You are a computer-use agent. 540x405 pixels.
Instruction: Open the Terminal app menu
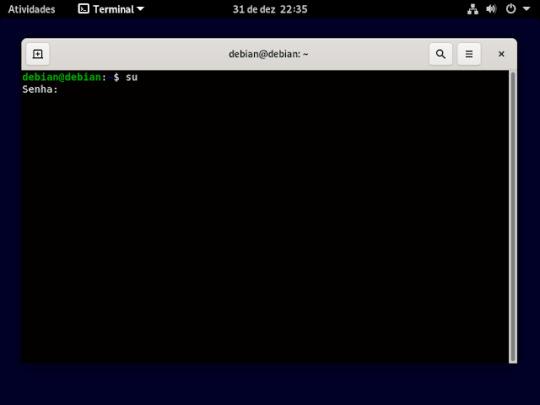click(111, 9)
